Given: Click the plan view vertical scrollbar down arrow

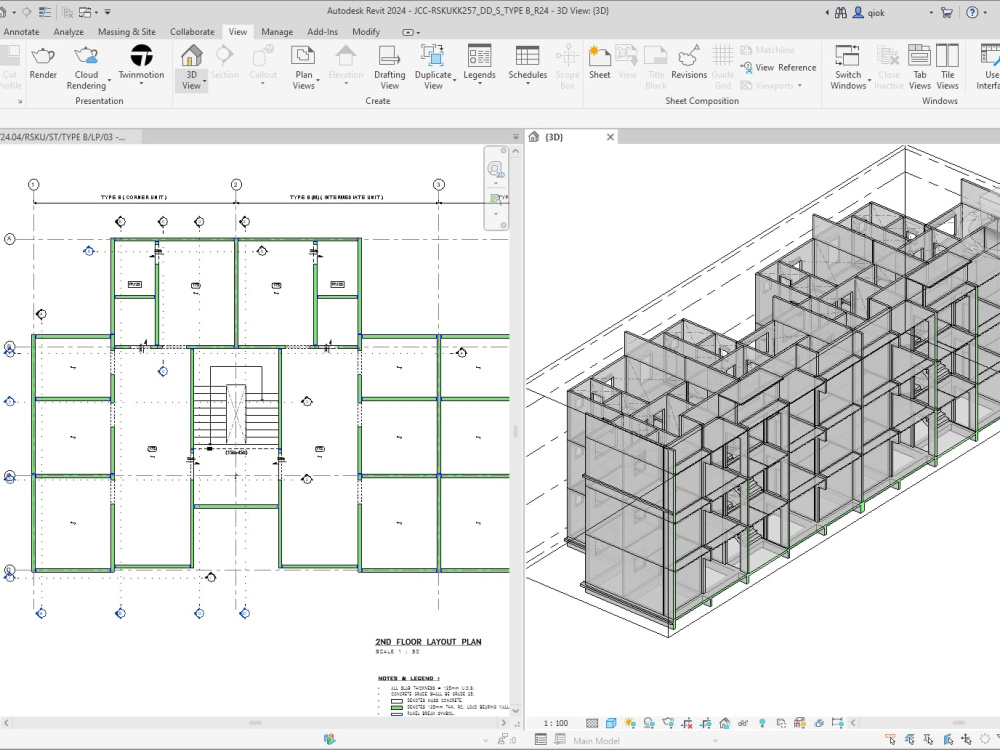Looking at the screenshot, I should pos(516,710).
